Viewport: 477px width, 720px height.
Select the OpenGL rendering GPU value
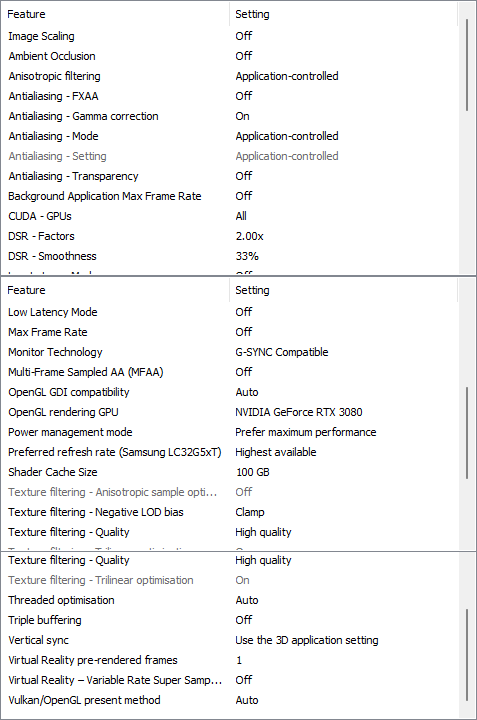[298, 412]
